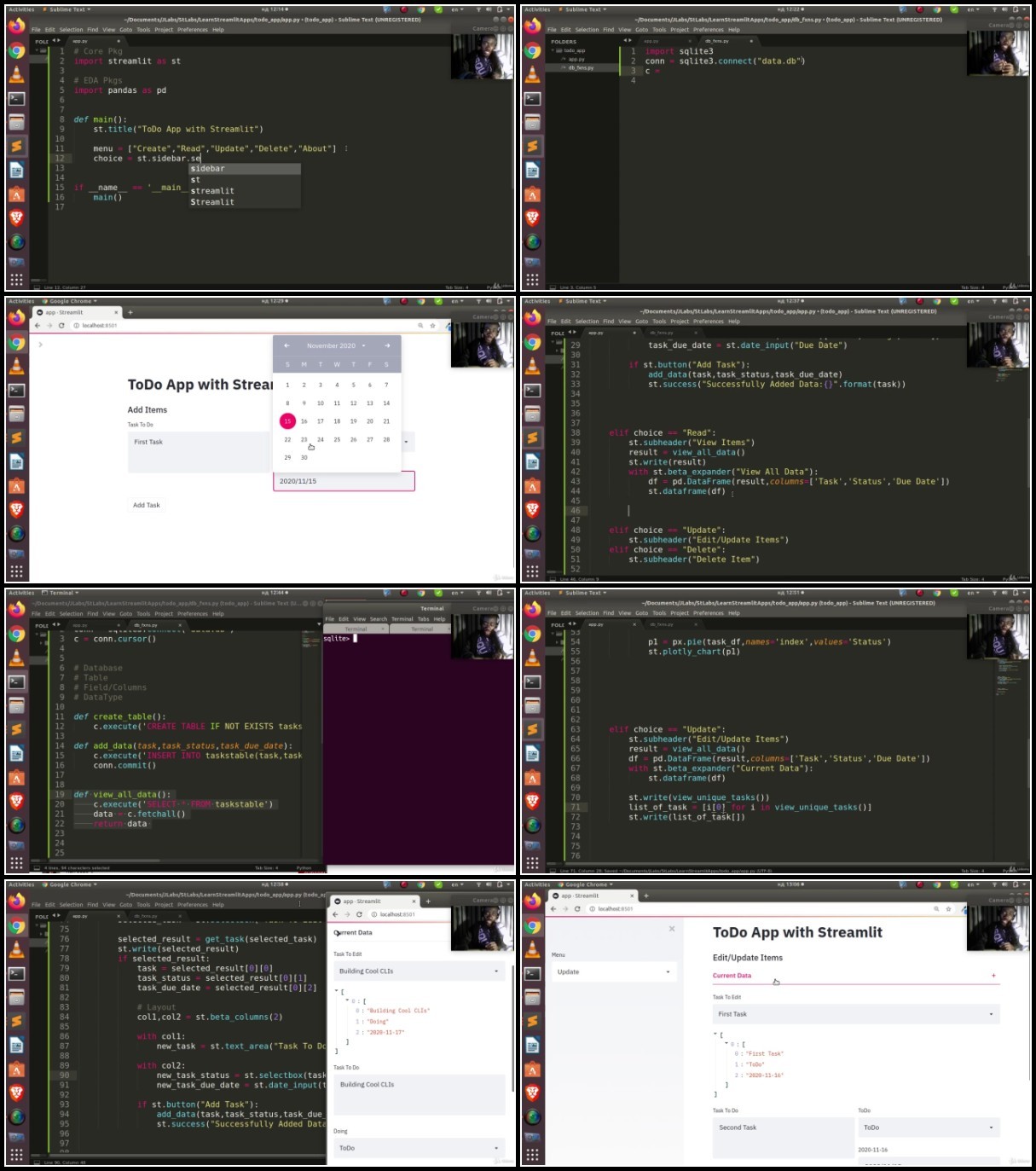Click the col1,col2 = st.beta_columns(2) code line
The height and width of the screenshot is (1171, 1036).
[x=210, y=1017]
